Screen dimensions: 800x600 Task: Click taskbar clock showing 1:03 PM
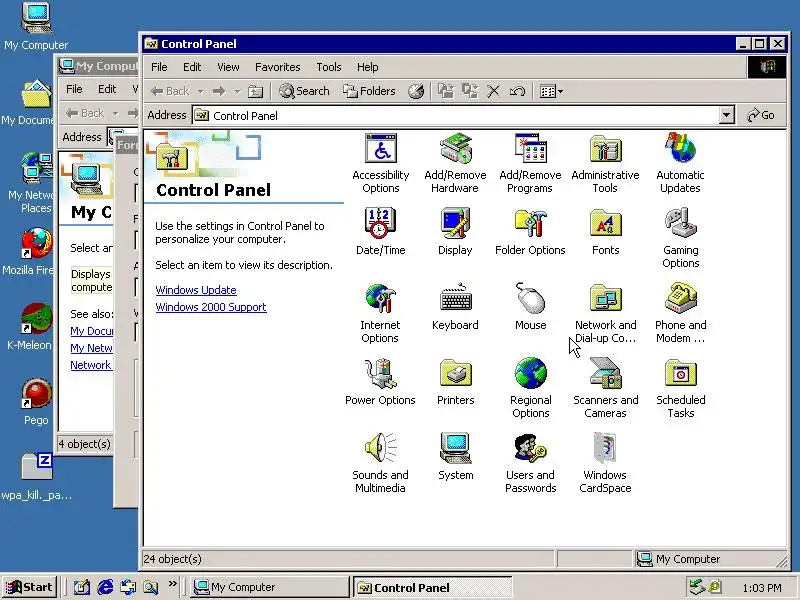pyautogui.click(x=762, y=588)
